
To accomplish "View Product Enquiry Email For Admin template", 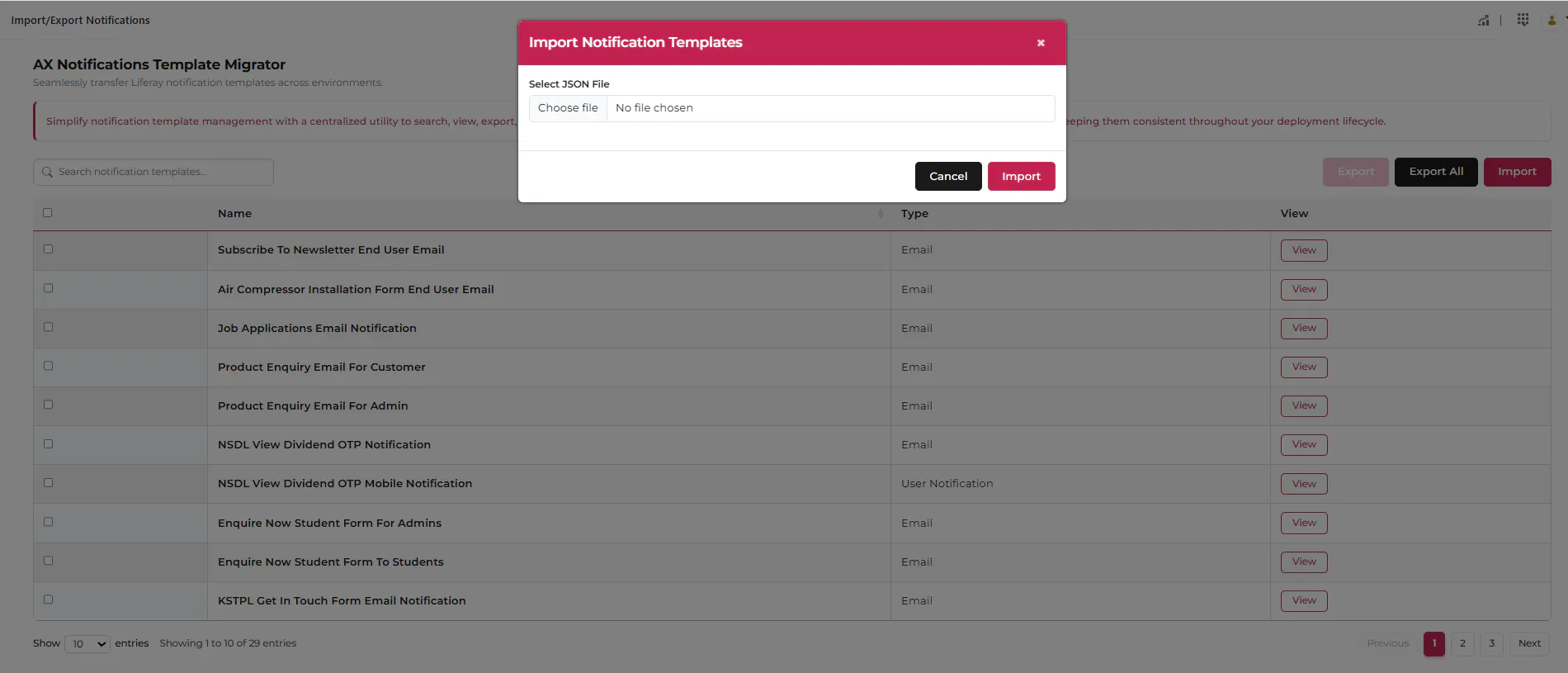I will (x=1304, y=405).
